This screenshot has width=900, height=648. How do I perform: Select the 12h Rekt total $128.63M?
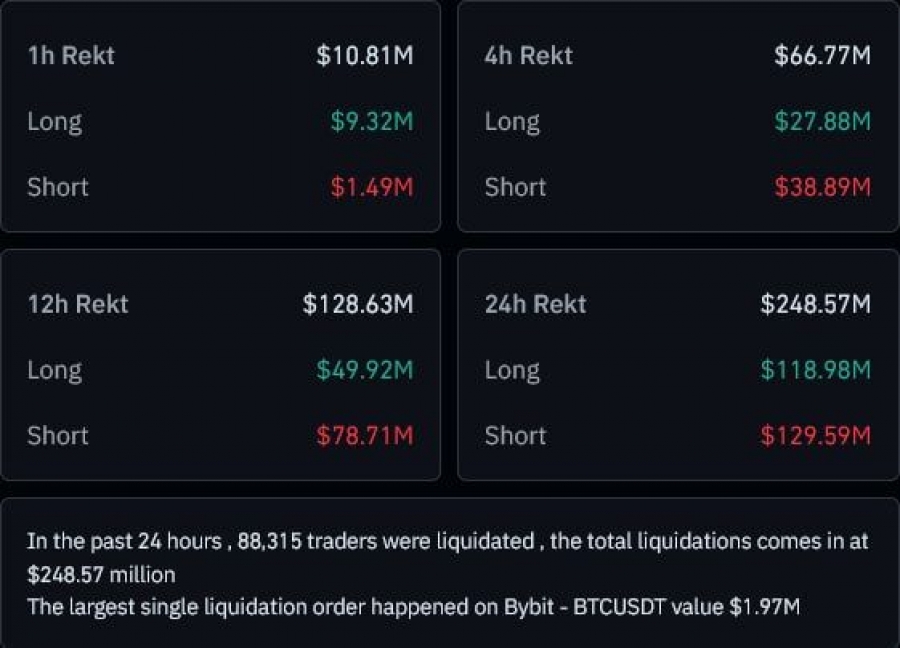[x=358, y=304]
